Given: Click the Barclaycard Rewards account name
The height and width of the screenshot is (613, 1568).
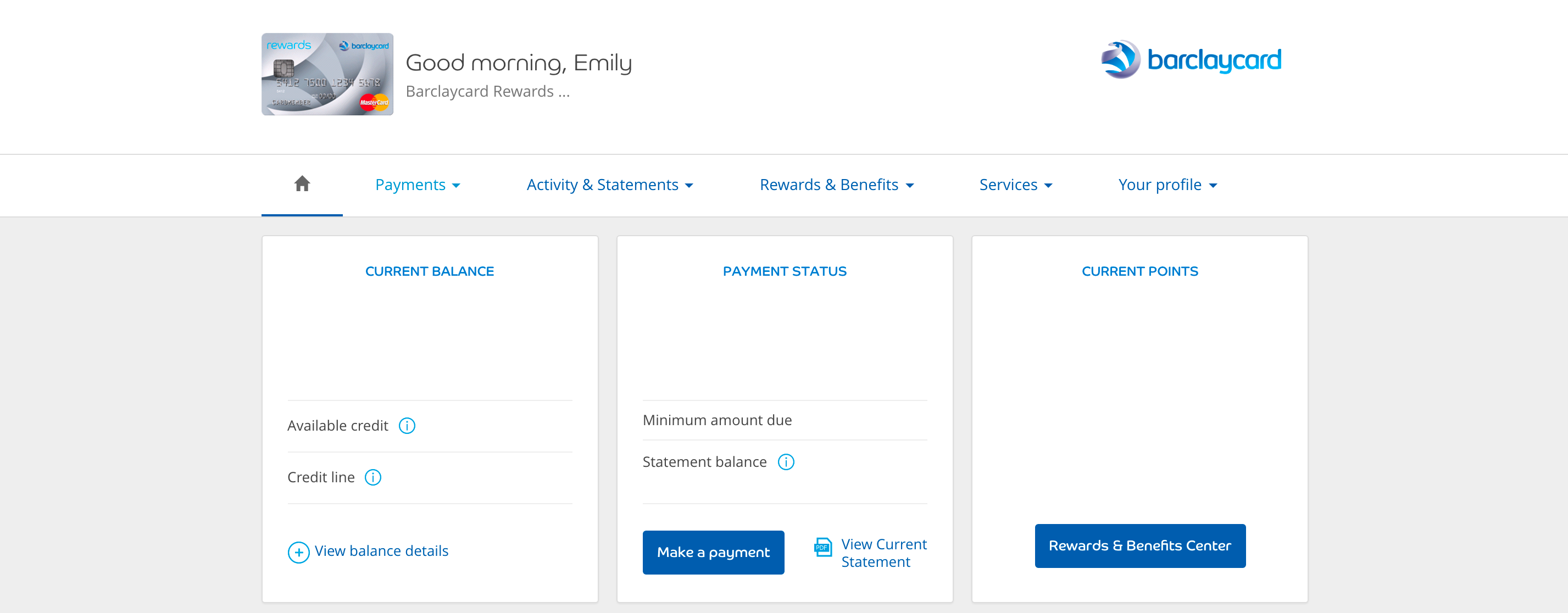Looking at the screenshot, I should pos(487,91).
